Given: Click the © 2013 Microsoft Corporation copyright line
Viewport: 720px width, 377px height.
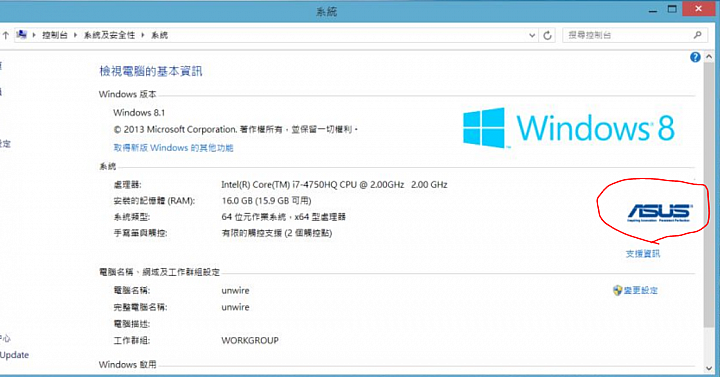Looking at the screenshot, I should tap(235, 129).
